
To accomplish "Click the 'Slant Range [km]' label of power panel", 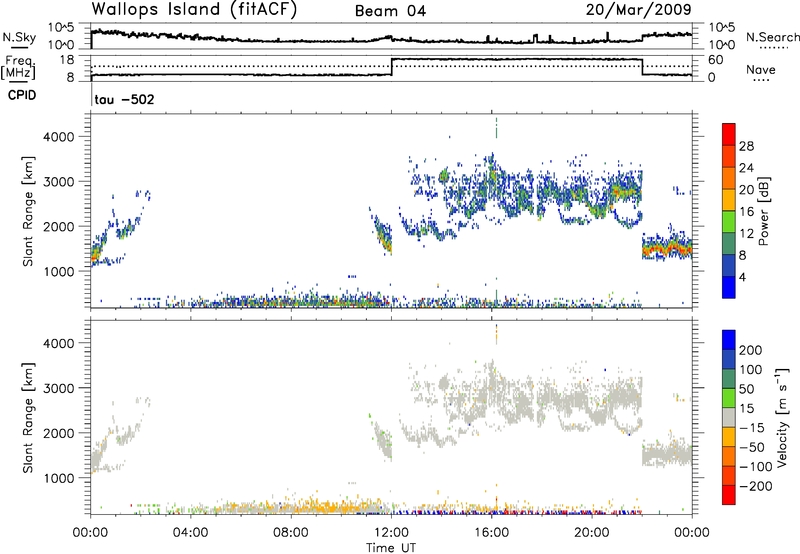I will coord(28,211).
